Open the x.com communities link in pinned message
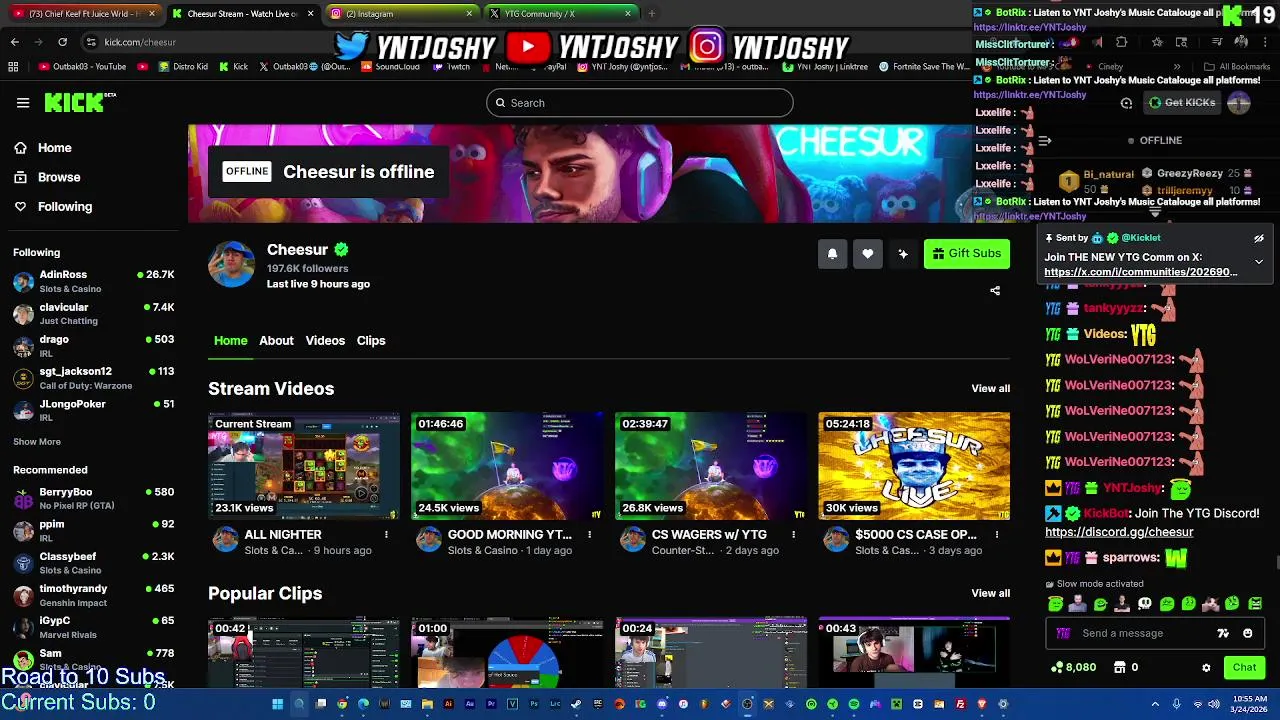 point(1140,272)
